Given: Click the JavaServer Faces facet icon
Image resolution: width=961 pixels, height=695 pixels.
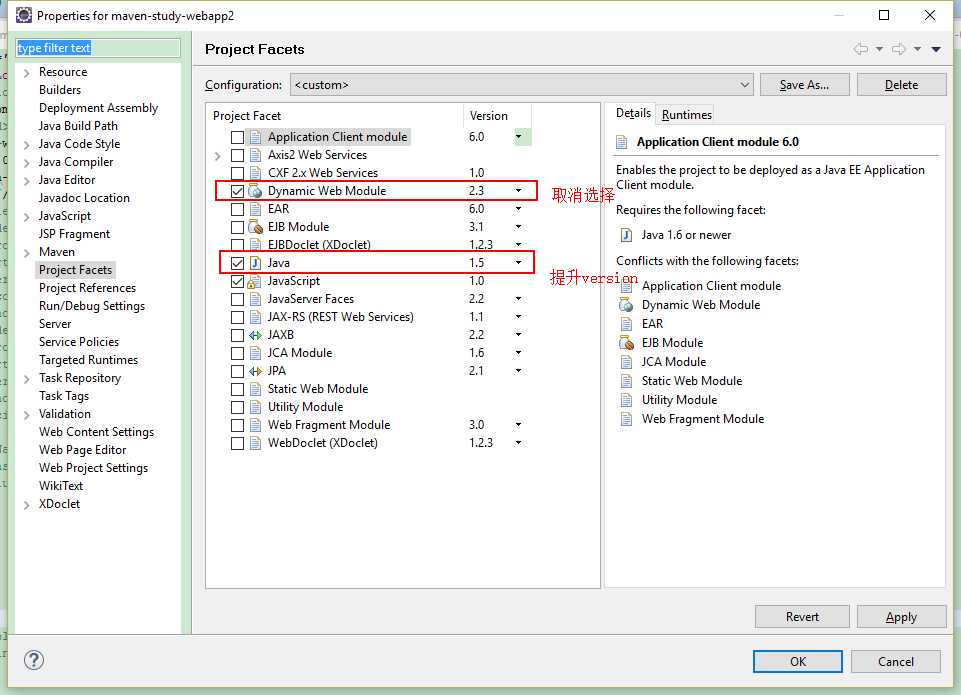Looking at the screenshot, I should click(255, 299).
